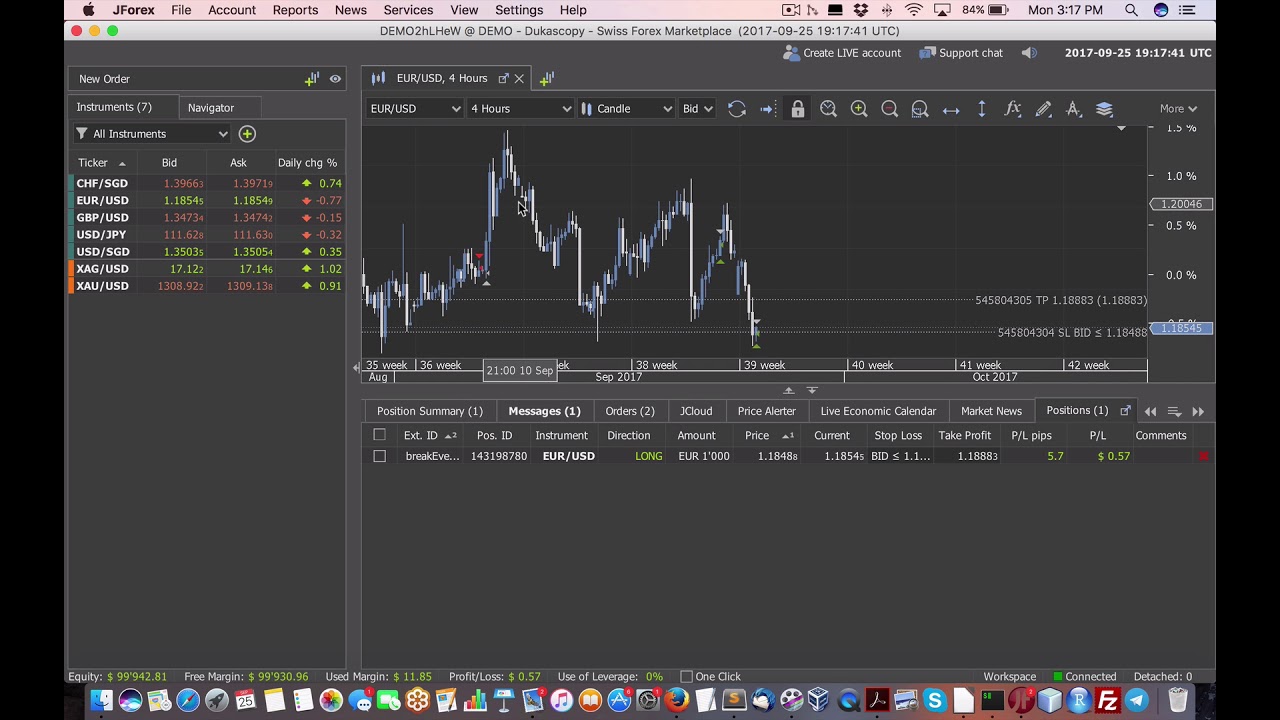Expand the More toolbar dropdown
Viewport: 1280px width, 720px height.
1178,108
